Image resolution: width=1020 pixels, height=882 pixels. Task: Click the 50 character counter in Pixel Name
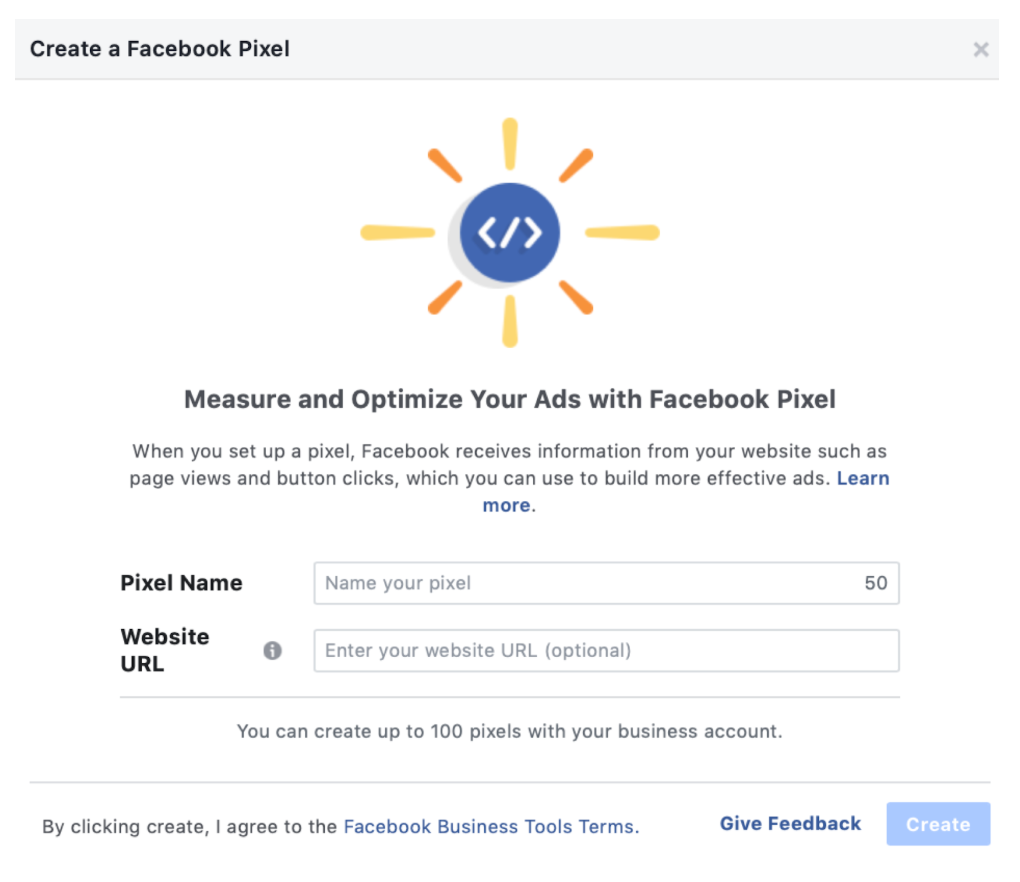[876, 583]
